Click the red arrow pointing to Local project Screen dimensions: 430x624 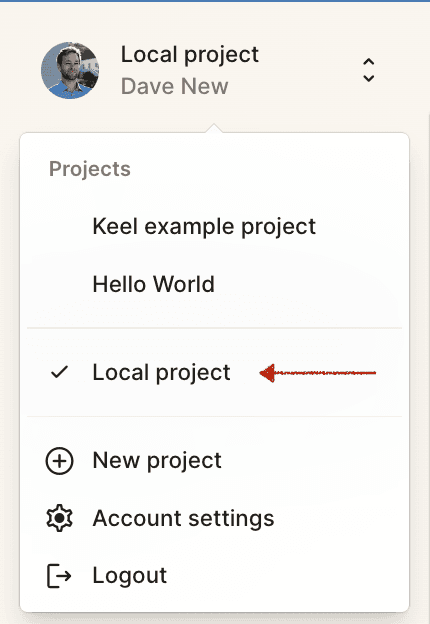(317, 373)
